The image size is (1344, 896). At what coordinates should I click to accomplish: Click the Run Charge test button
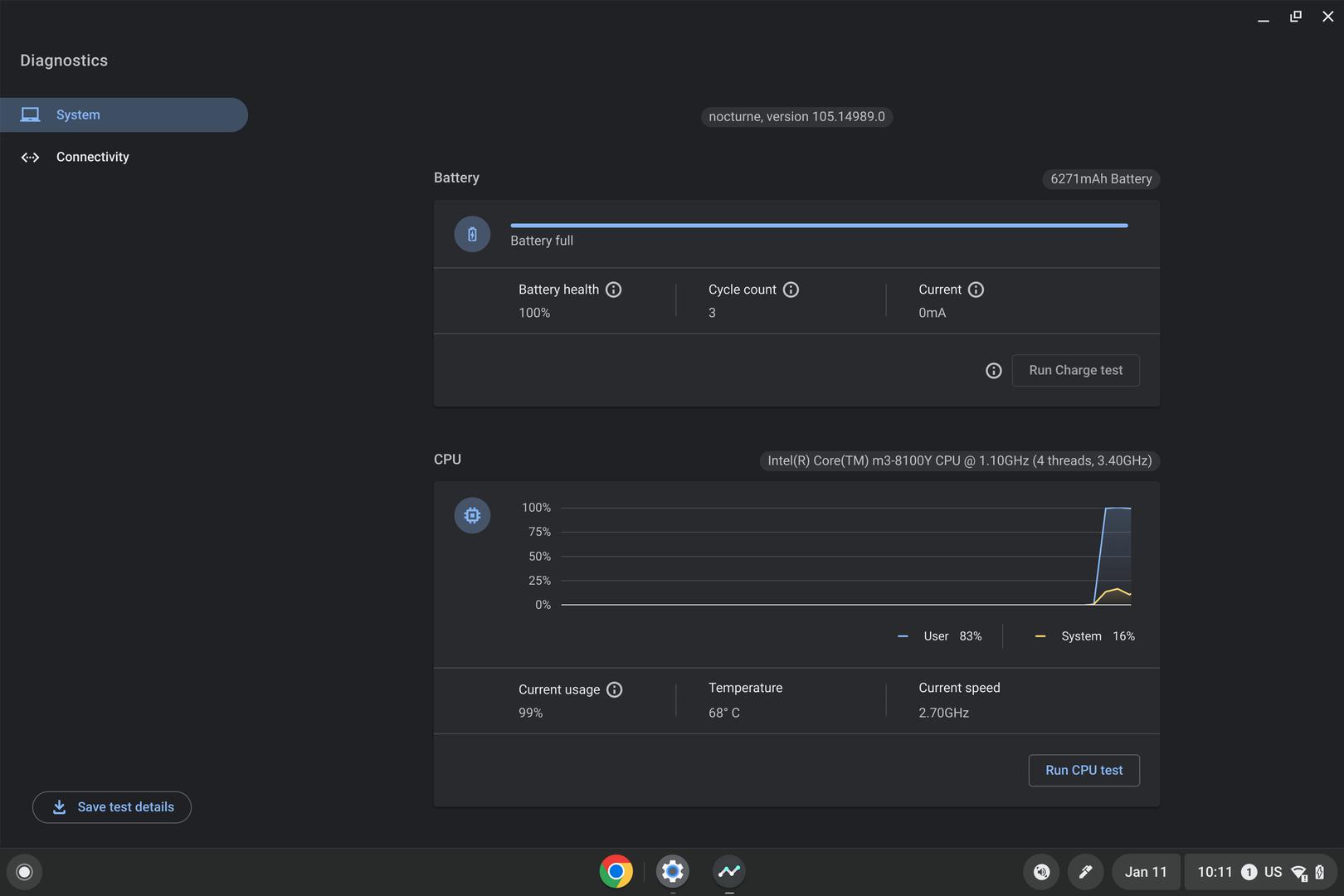(x=1075, y=370)
